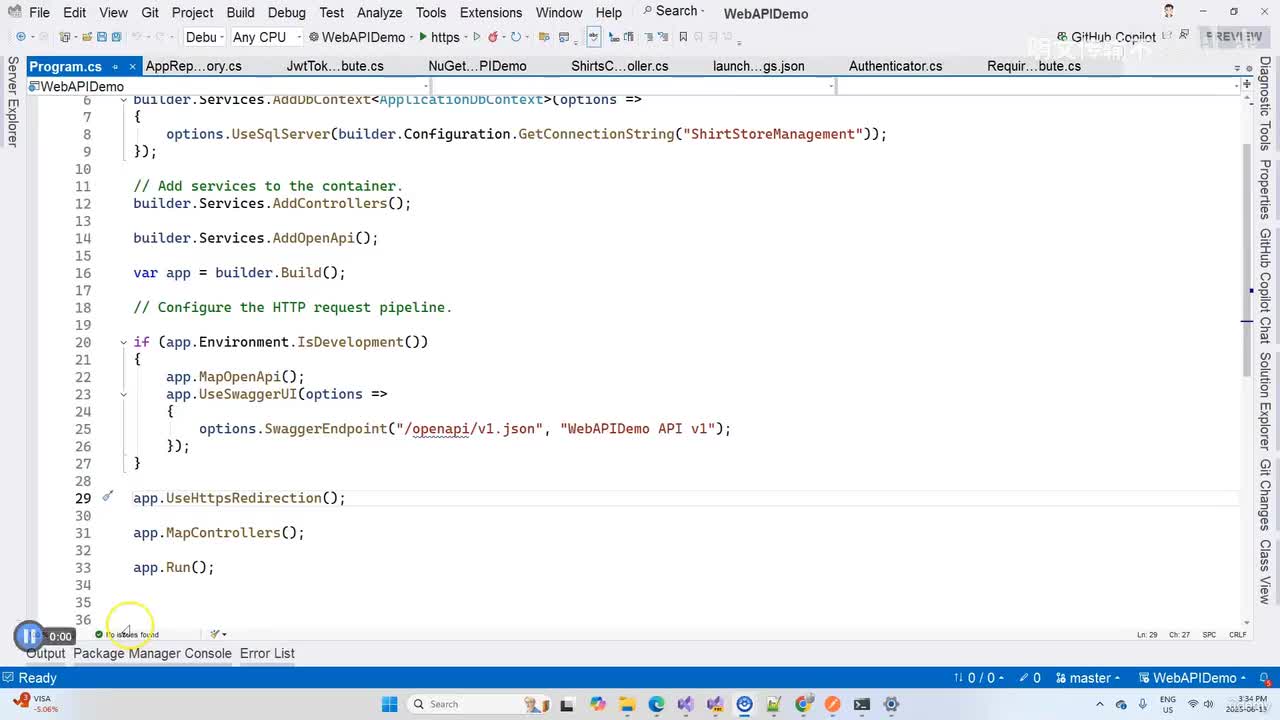Open the GitHub Copilot Chat side tab

pyautogui.click(x=1265, y=286)
